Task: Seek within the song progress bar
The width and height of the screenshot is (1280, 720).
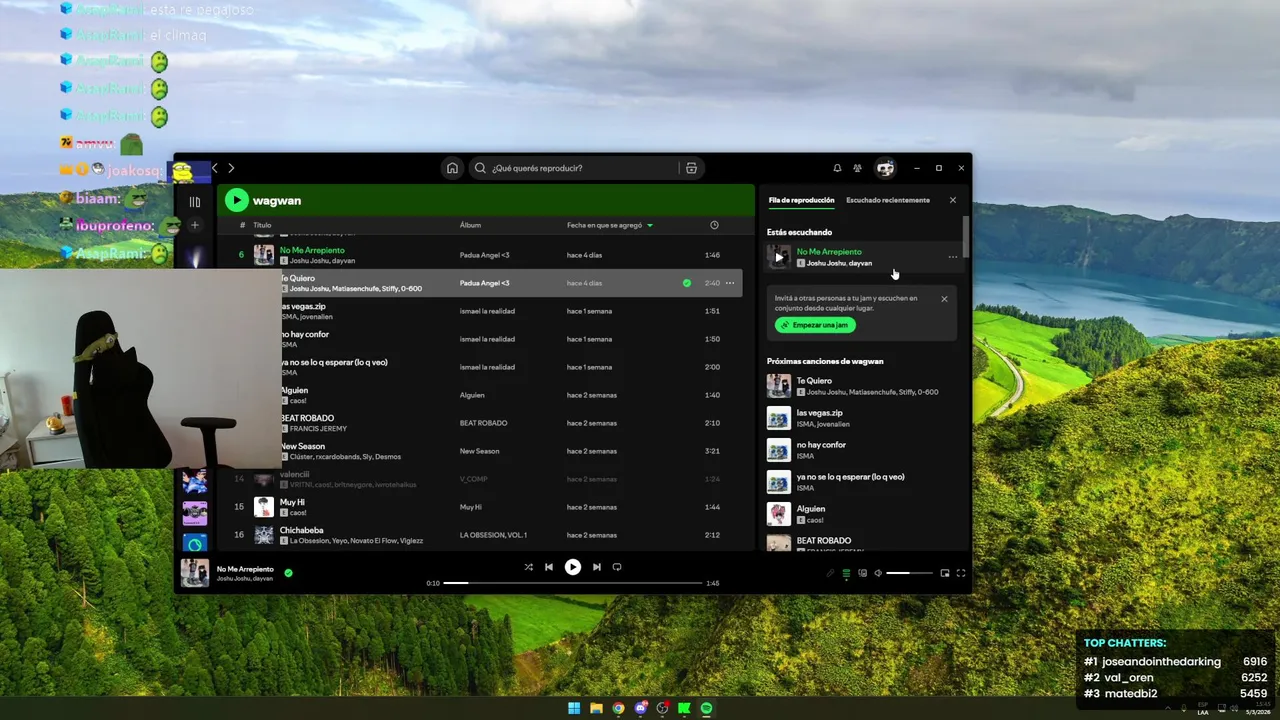Action: (x=572, y=583)
